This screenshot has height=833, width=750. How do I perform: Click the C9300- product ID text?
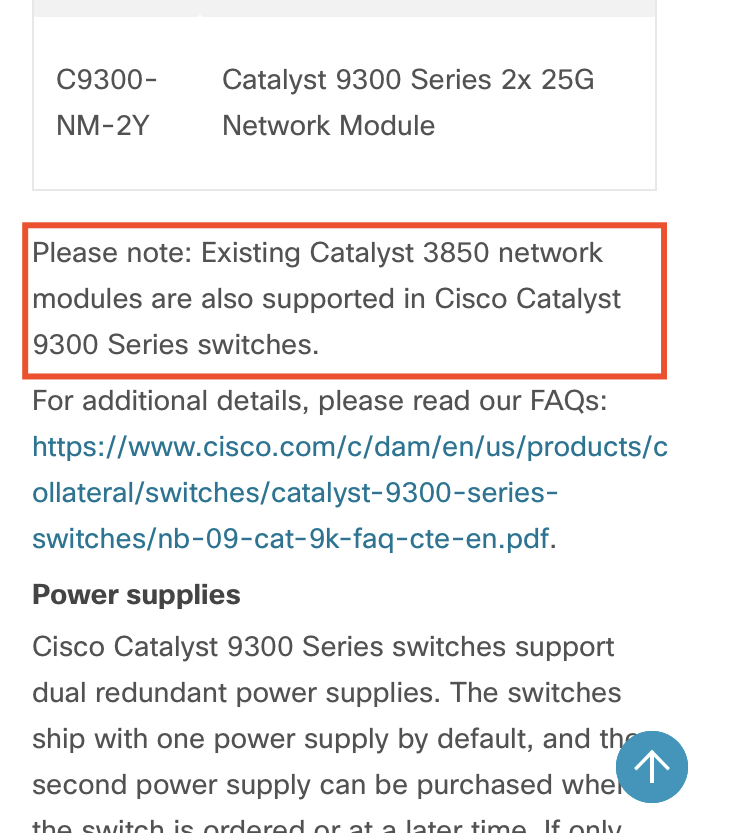pyautogui.click(x=107, y=79)
